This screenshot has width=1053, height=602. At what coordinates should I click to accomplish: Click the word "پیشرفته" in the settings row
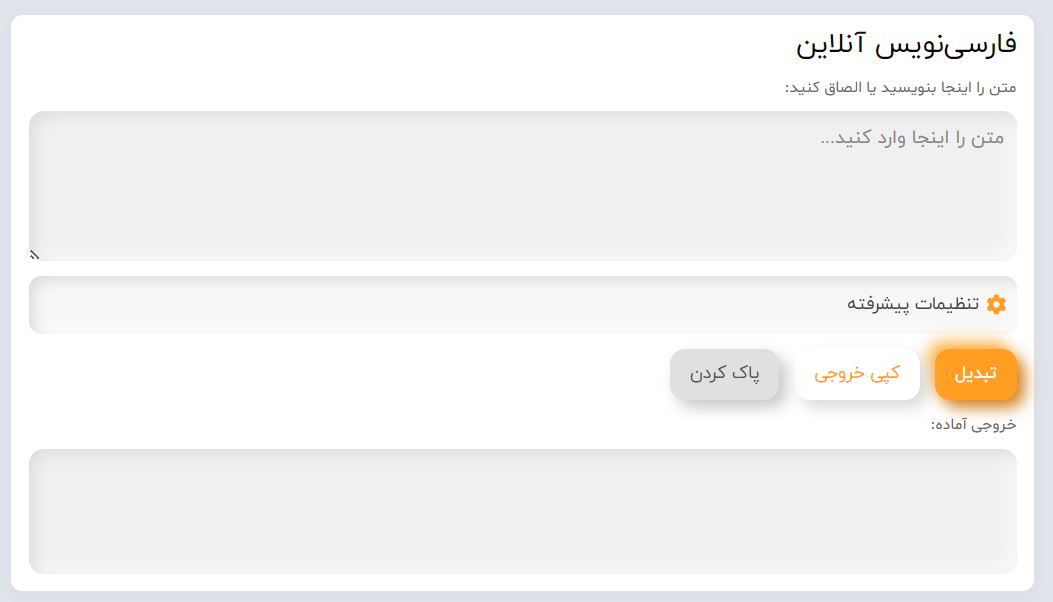click(x=877, y=304)
